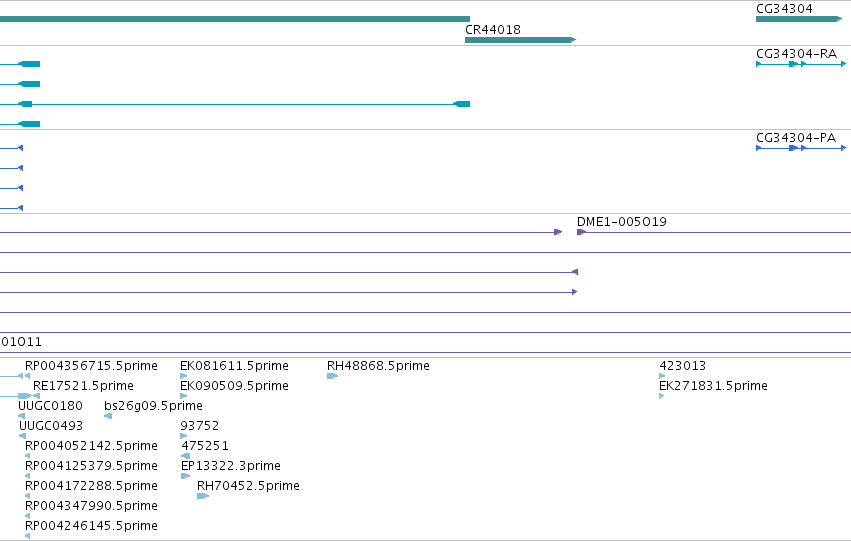The image size is (851, 541).
Task: Click the EP13322.3prime EST glyph
Action: pyautogui.click(x=186, y=476)
